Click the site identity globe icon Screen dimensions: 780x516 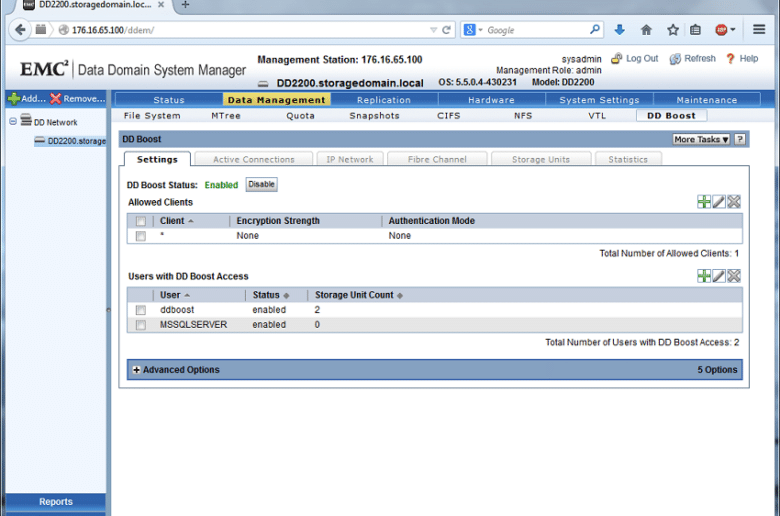click(x=63, y=30)
